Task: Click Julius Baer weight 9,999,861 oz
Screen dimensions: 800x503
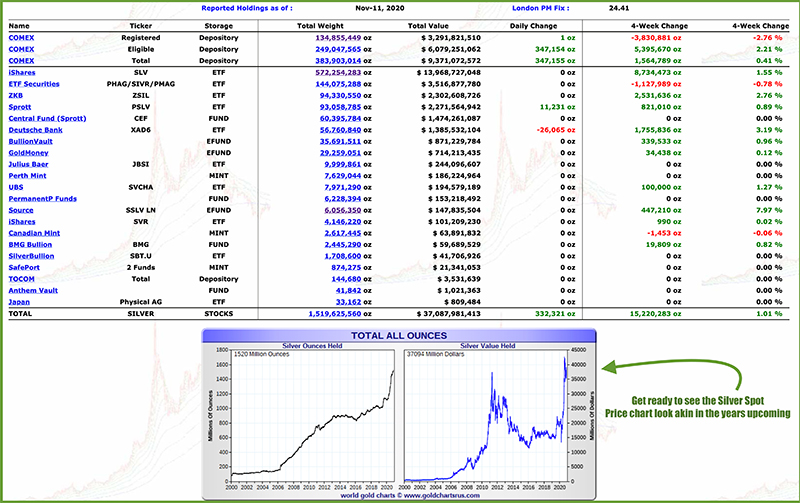Action: click(x=343, y=164)
